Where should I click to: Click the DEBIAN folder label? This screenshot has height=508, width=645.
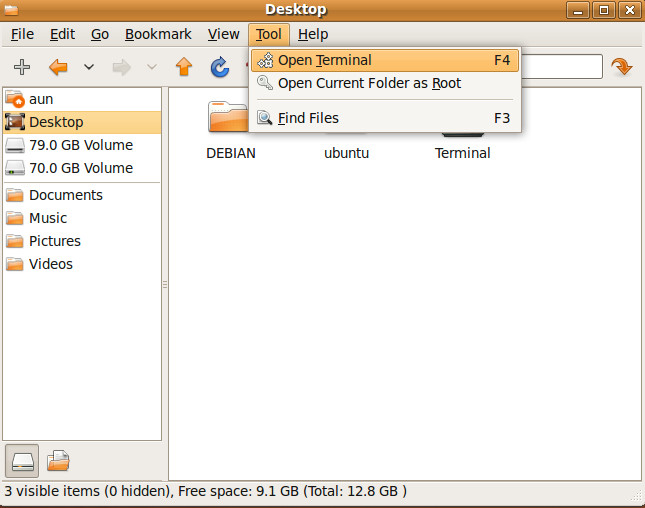[231, 153]
